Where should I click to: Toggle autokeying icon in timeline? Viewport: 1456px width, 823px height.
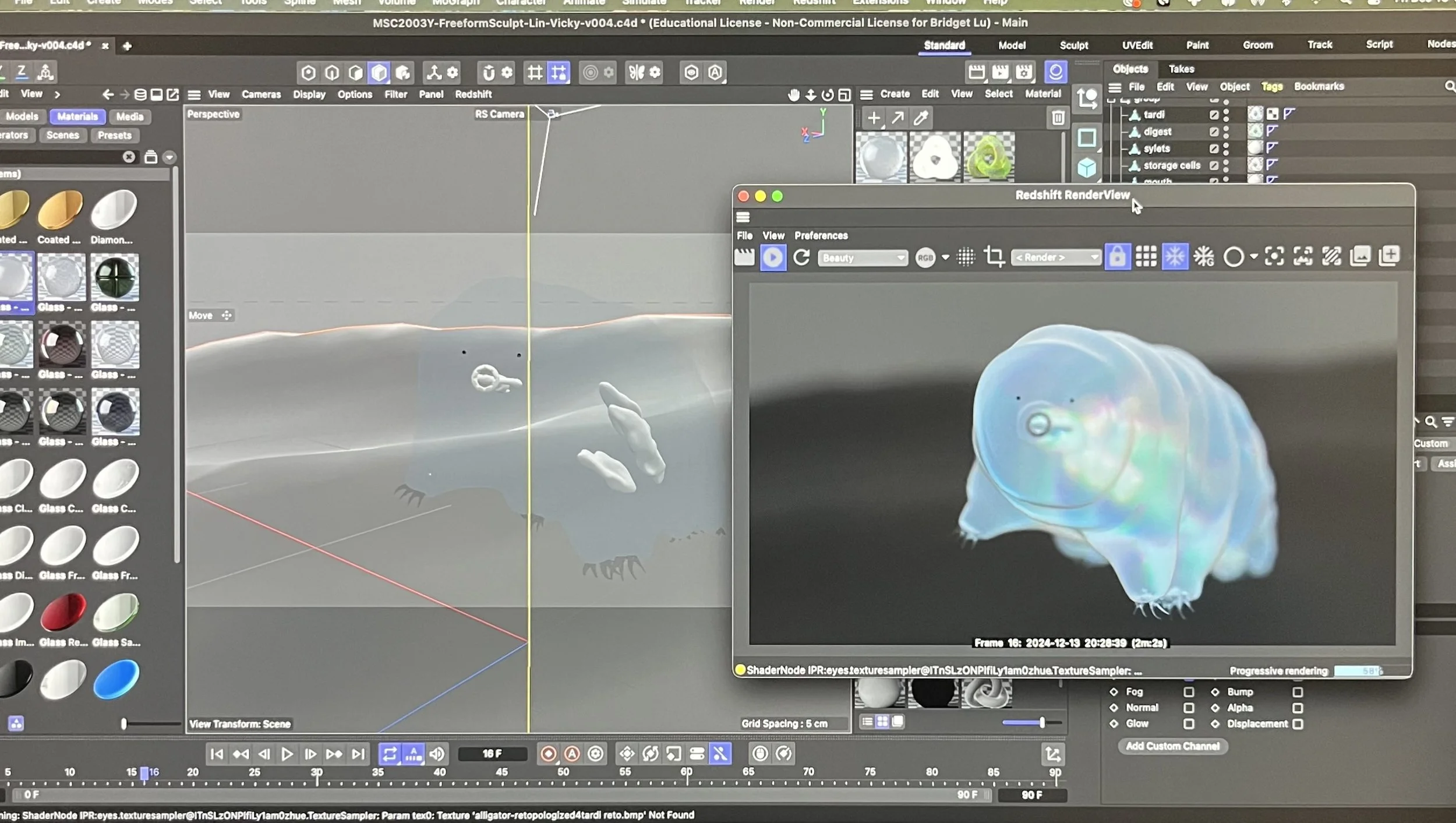tap(572, 754)
